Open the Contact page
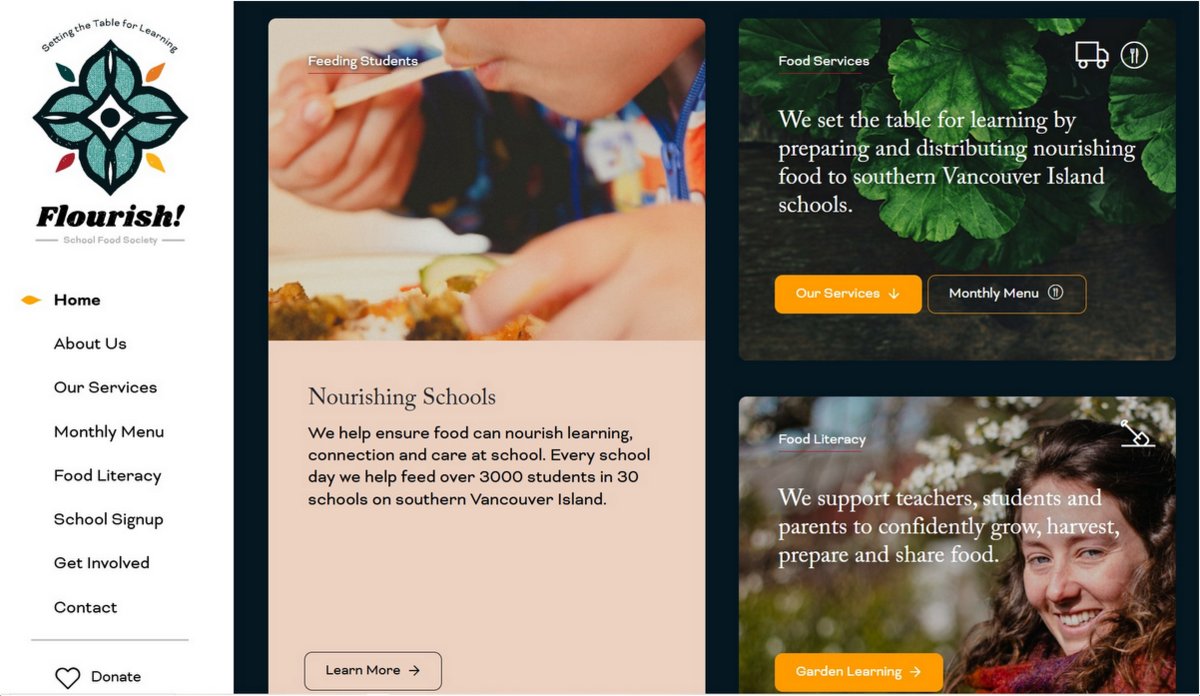 tap(85, 607)
